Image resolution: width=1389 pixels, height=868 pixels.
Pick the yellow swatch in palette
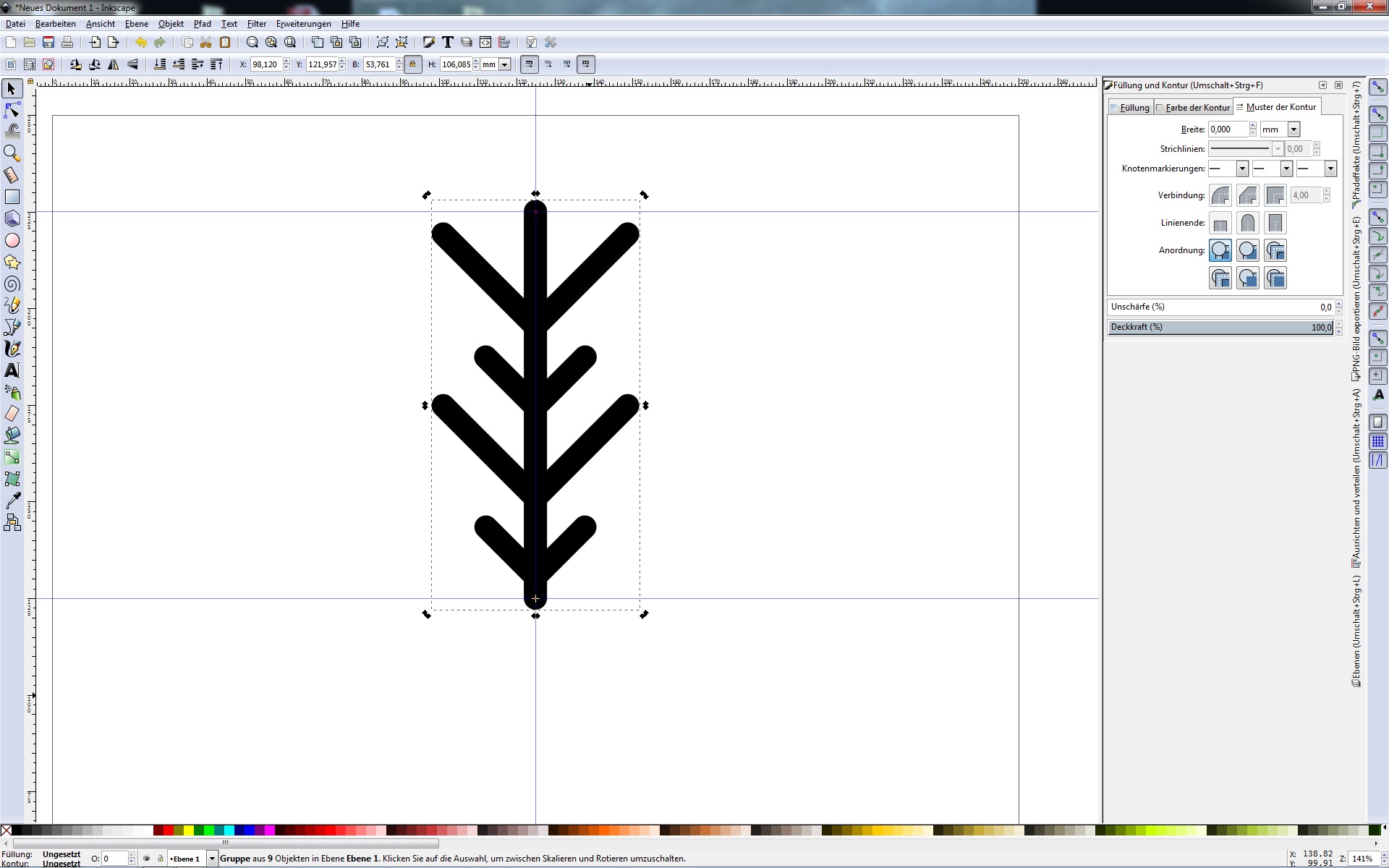189,830
